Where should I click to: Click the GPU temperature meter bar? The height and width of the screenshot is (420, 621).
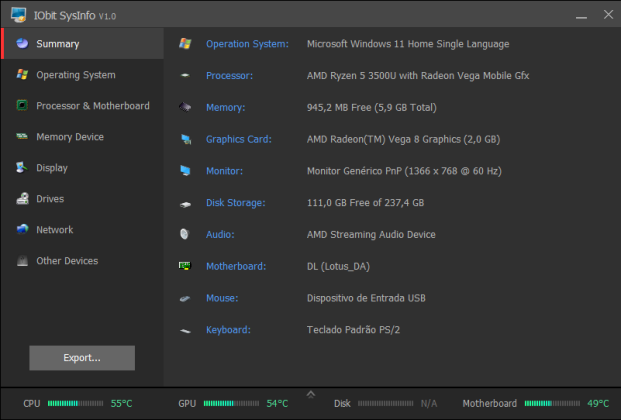pyautogui.click(x=231, y=403)
